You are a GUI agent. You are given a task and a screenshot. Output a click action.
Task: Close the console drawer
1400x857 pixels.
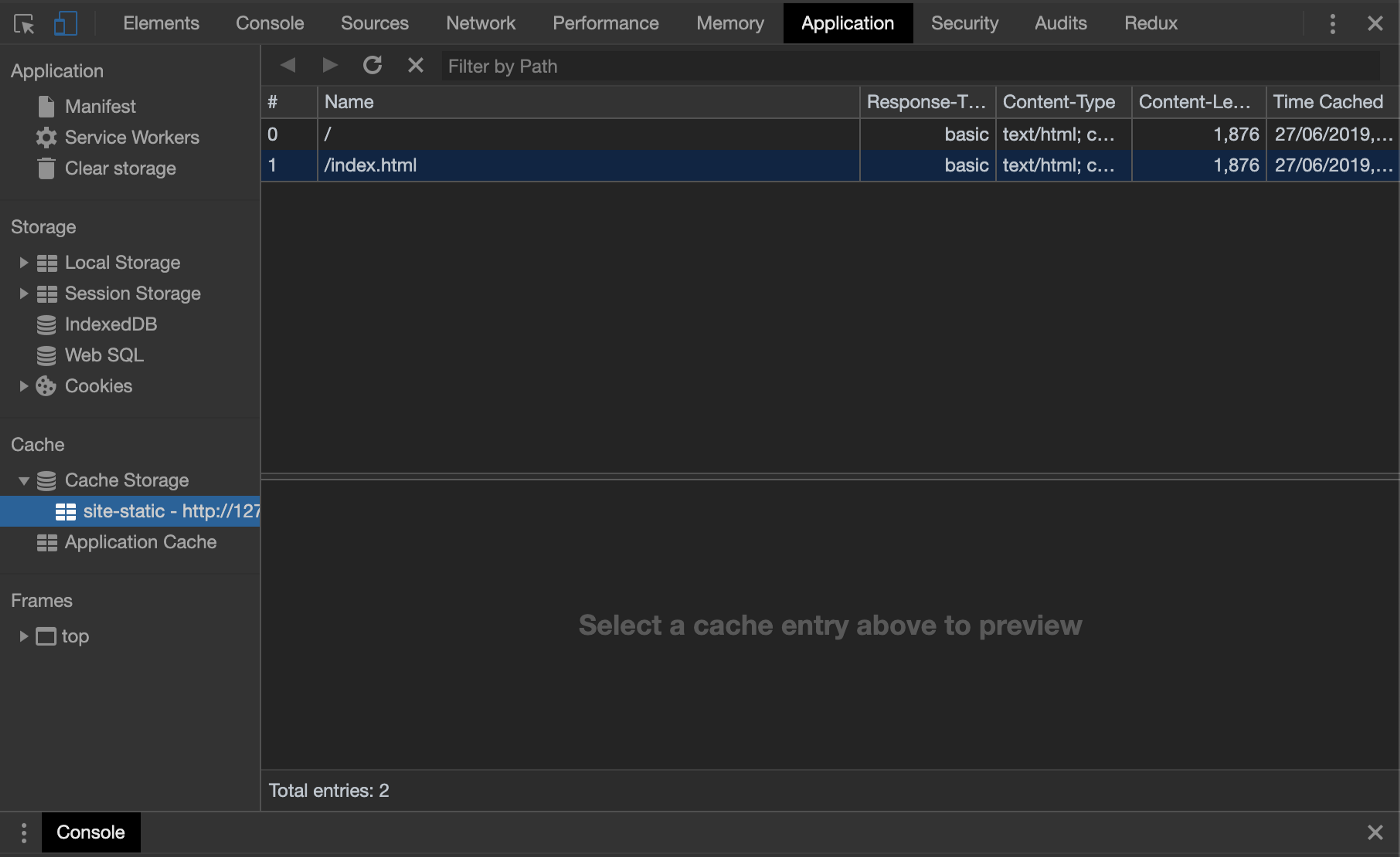(x=1375, y=833)
